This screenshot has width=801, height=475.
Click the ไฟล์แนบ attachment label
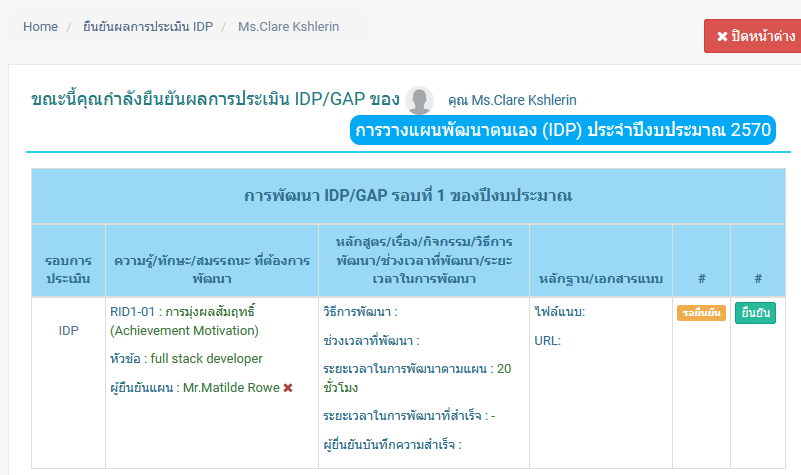559,312
